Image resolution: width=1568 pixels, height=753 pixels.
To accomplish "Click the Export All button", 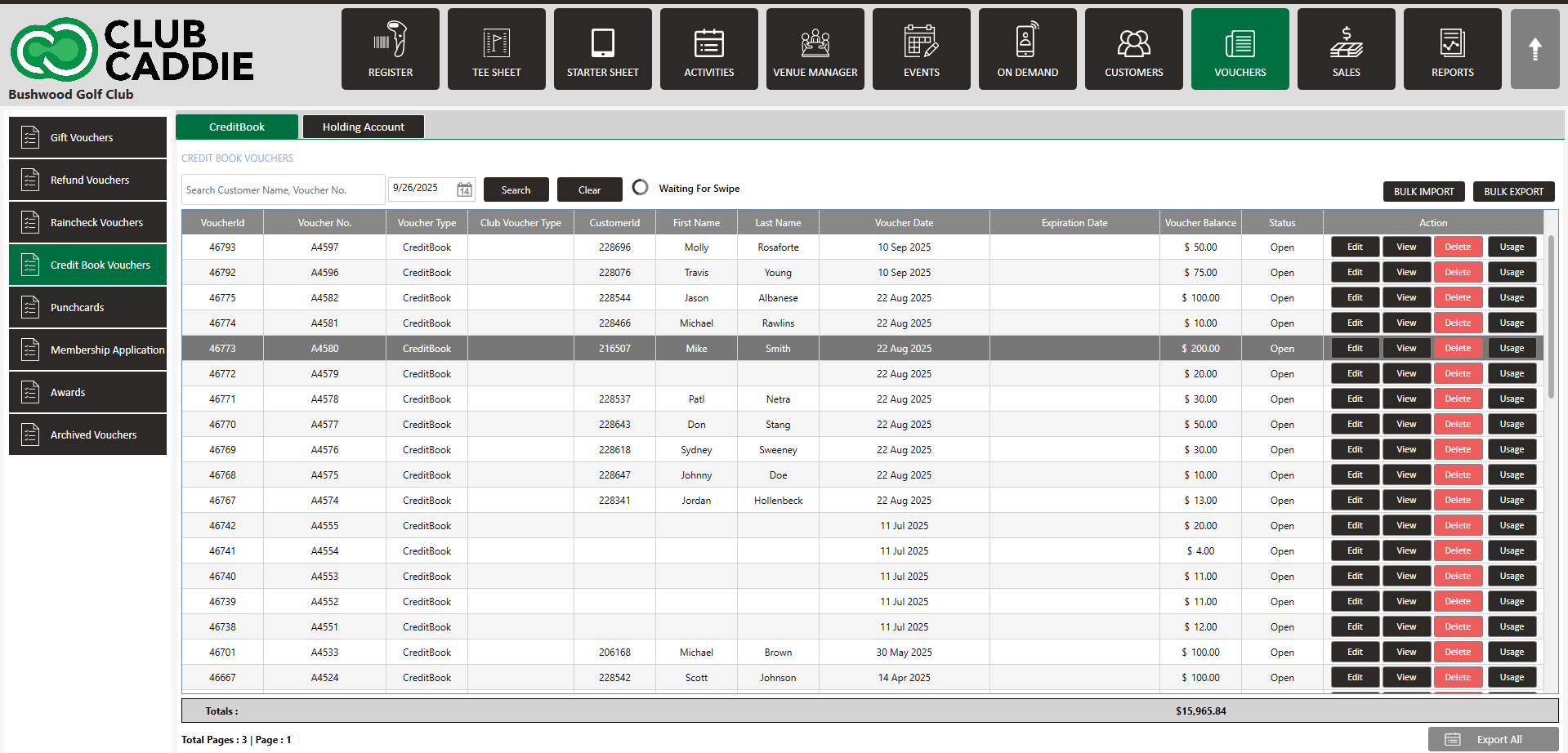I will tap(1493, 739).
